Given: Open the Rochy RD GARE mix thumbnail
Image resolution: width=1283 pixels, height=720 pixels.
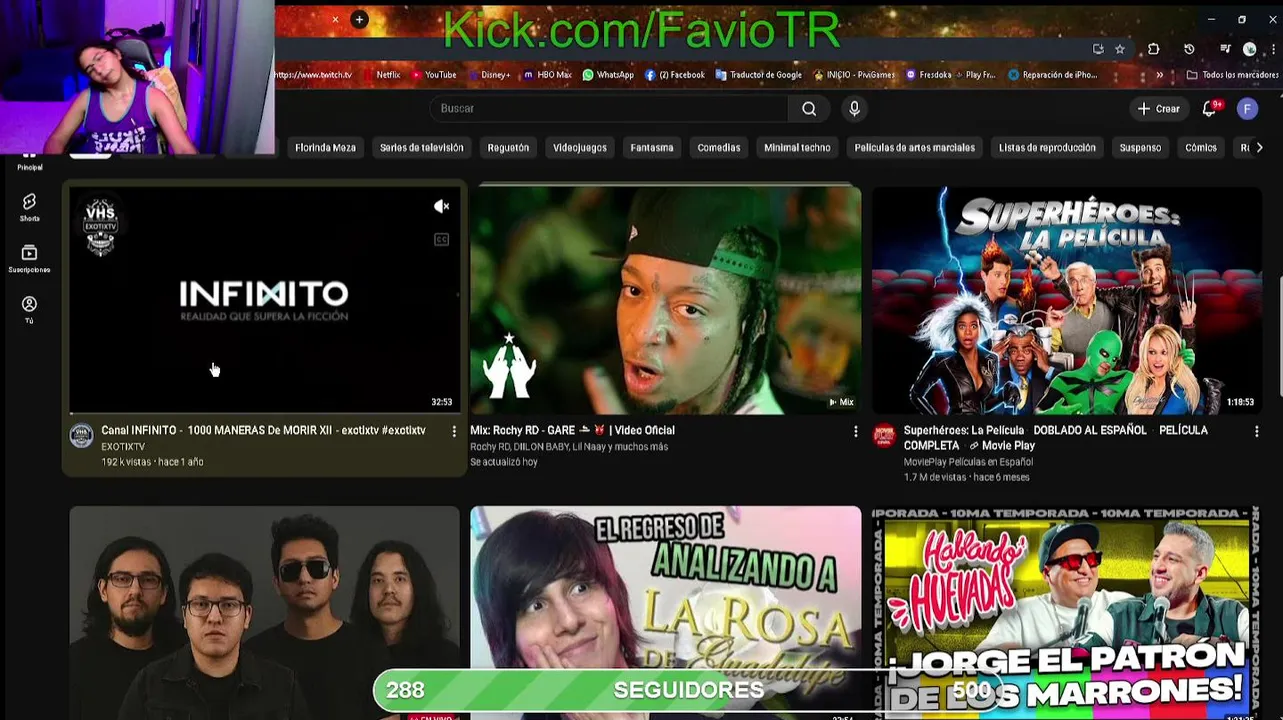Looking at the screenshot, I should click(x=666, y=299).
